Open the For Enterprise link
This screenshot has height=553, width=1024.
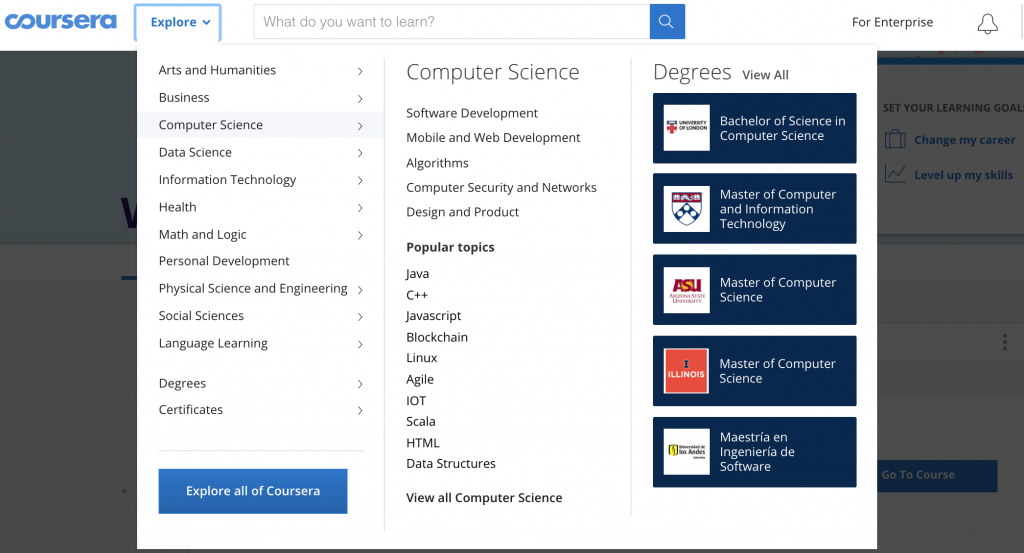point(892,22)
